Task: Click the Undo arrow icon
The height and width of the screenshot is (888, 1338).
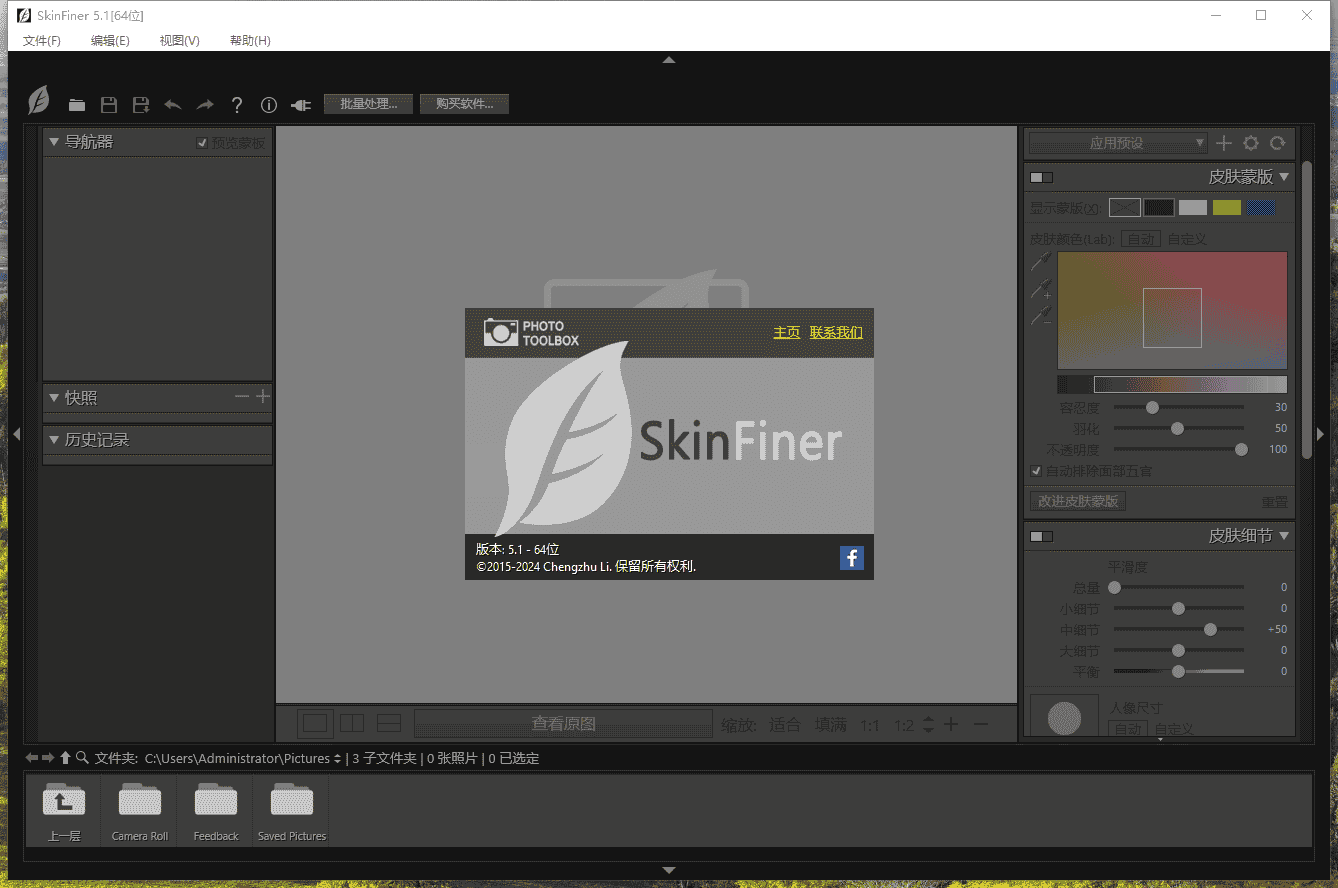Action: click(x=172, y=104)
